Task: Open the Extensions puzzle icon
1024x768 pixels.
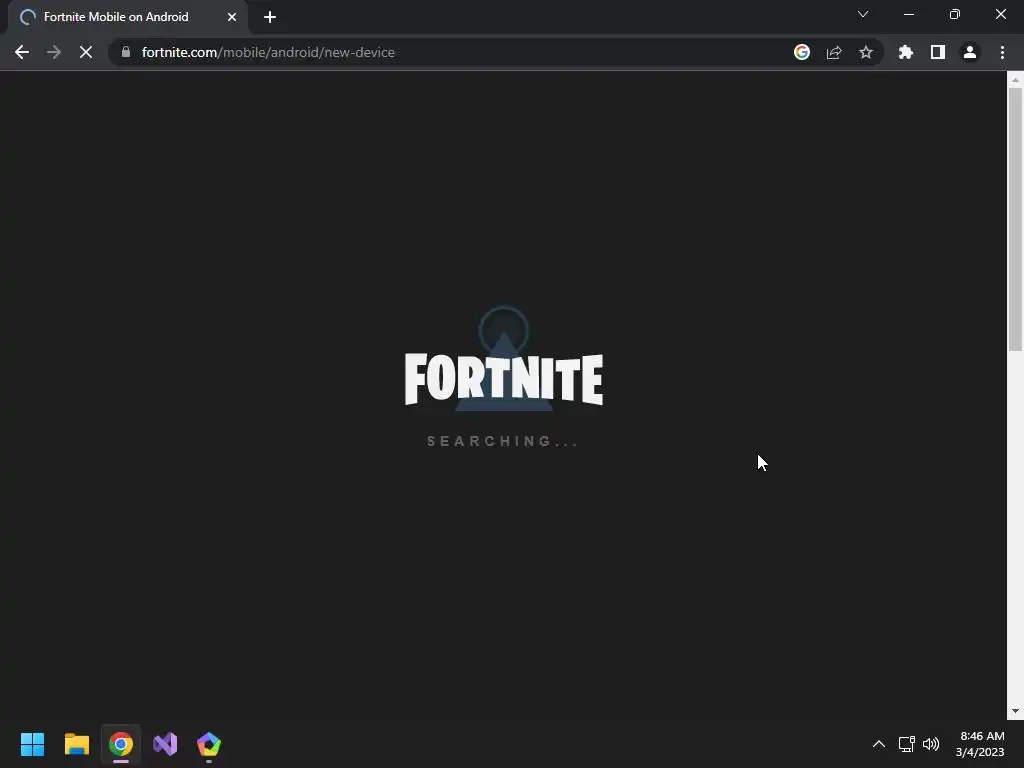Action: [x=906, y=52]
